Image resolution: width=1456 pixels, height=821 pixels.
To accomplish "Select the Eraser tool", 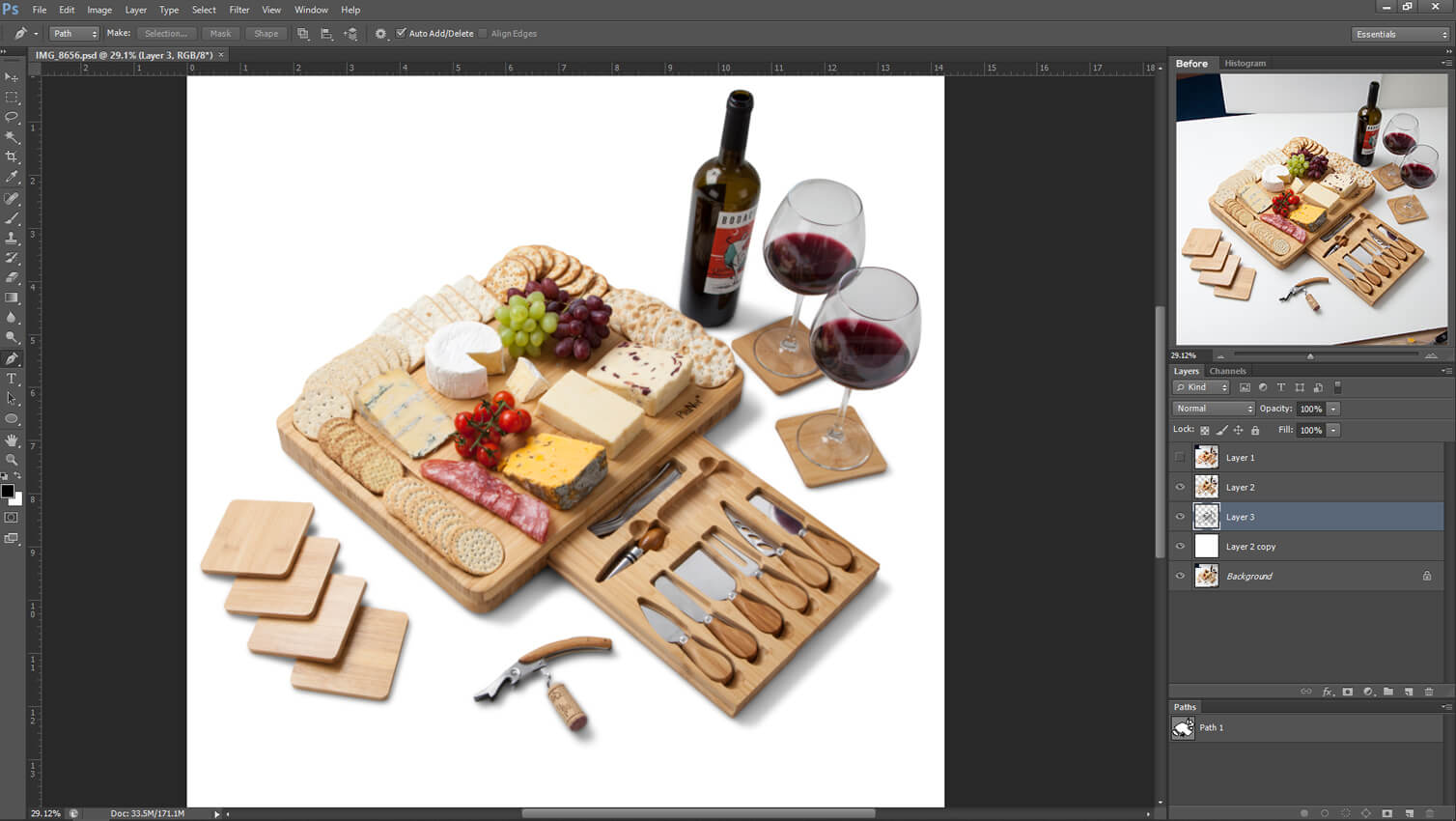I will (x=12, y=277).
